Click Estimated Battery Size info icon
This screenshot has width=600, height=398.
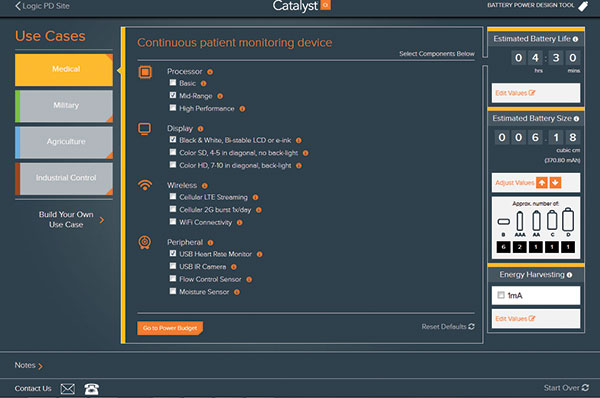pyautogui.click(x=576, y=119)
